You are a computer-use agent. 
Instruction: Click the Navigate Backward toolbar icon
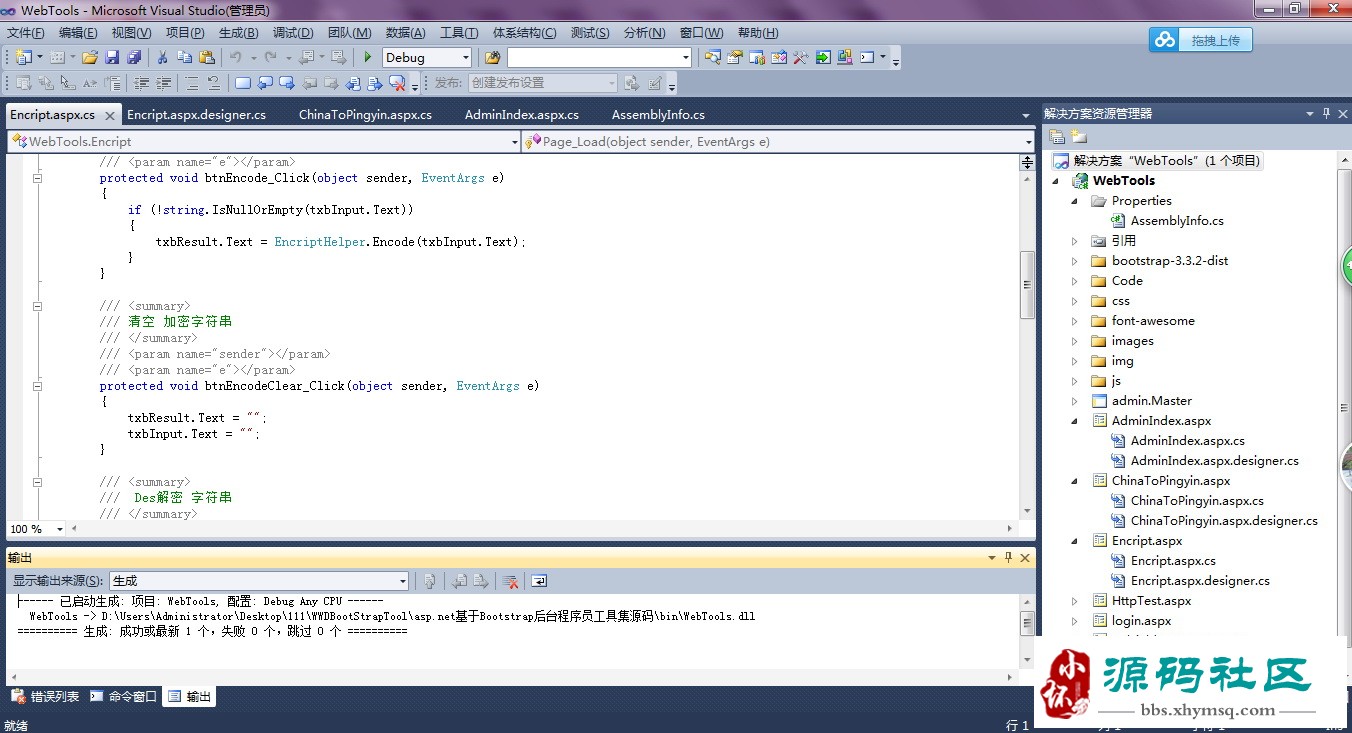pyautogui.click(x=306, y=57)
